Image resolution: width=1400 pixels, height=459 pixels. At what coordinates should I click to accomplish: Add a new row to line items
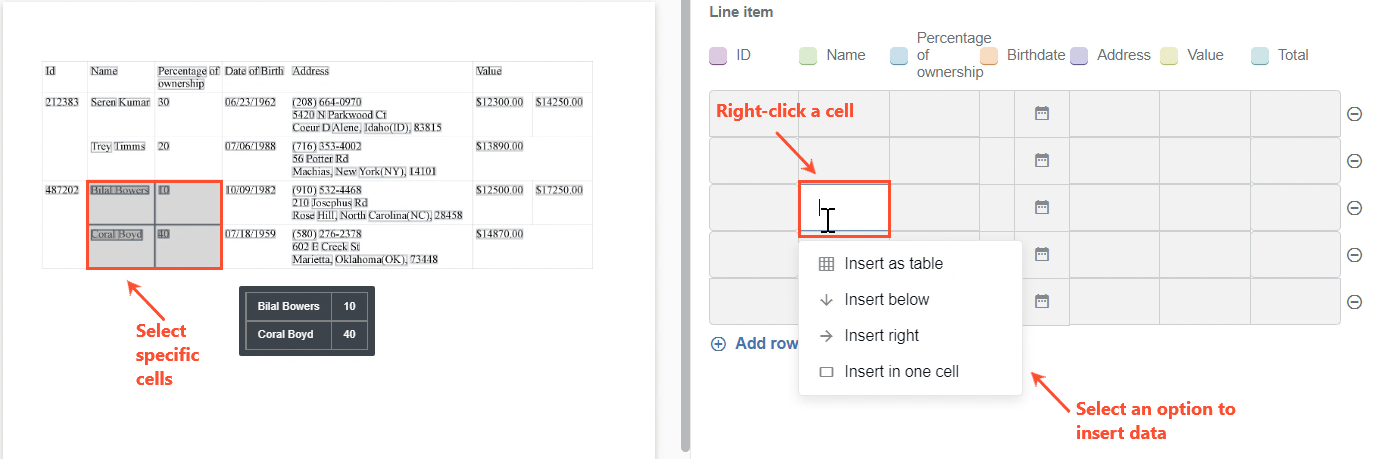point(755,343)
